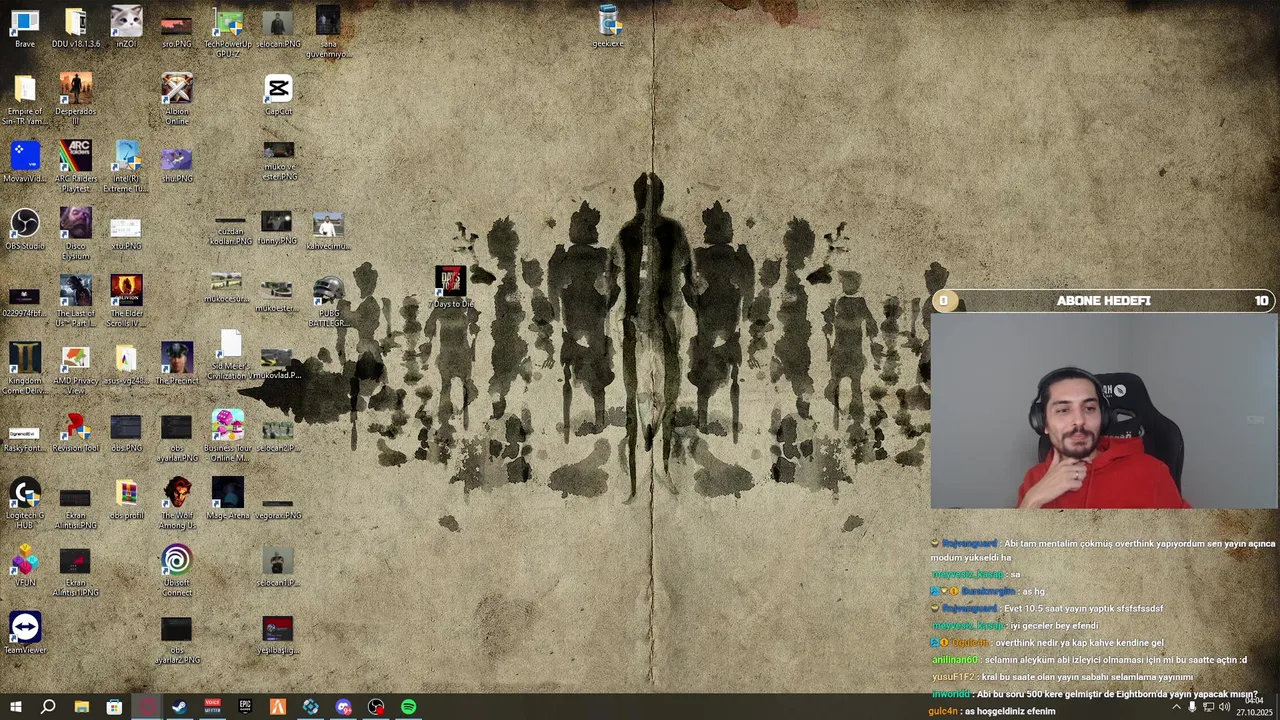Launch Desperados III from desktop

[76, 98]
